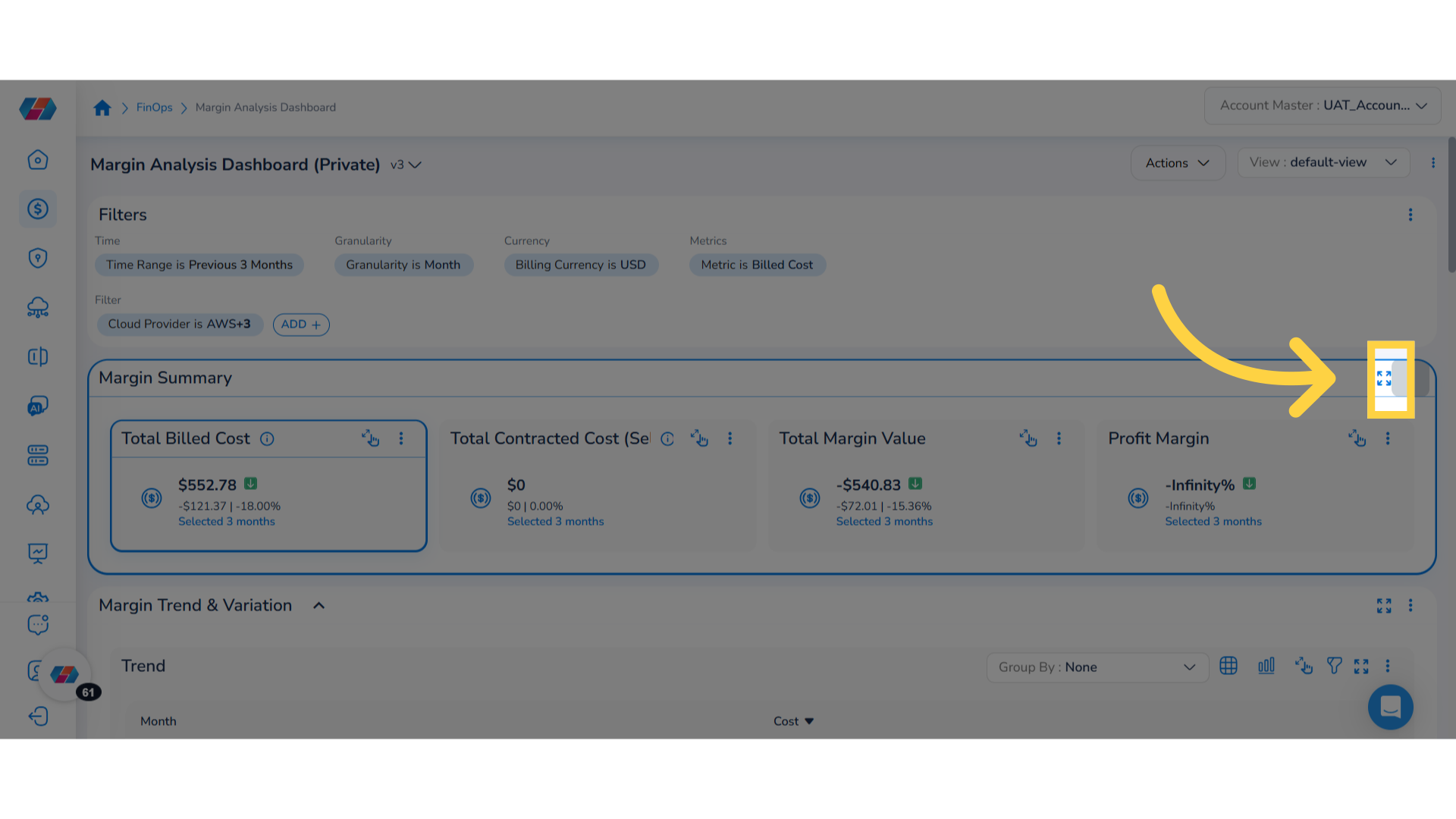Click Billing Currency is USD chip
Viewport: 1456px width, 819px height.
click(581, 265)
